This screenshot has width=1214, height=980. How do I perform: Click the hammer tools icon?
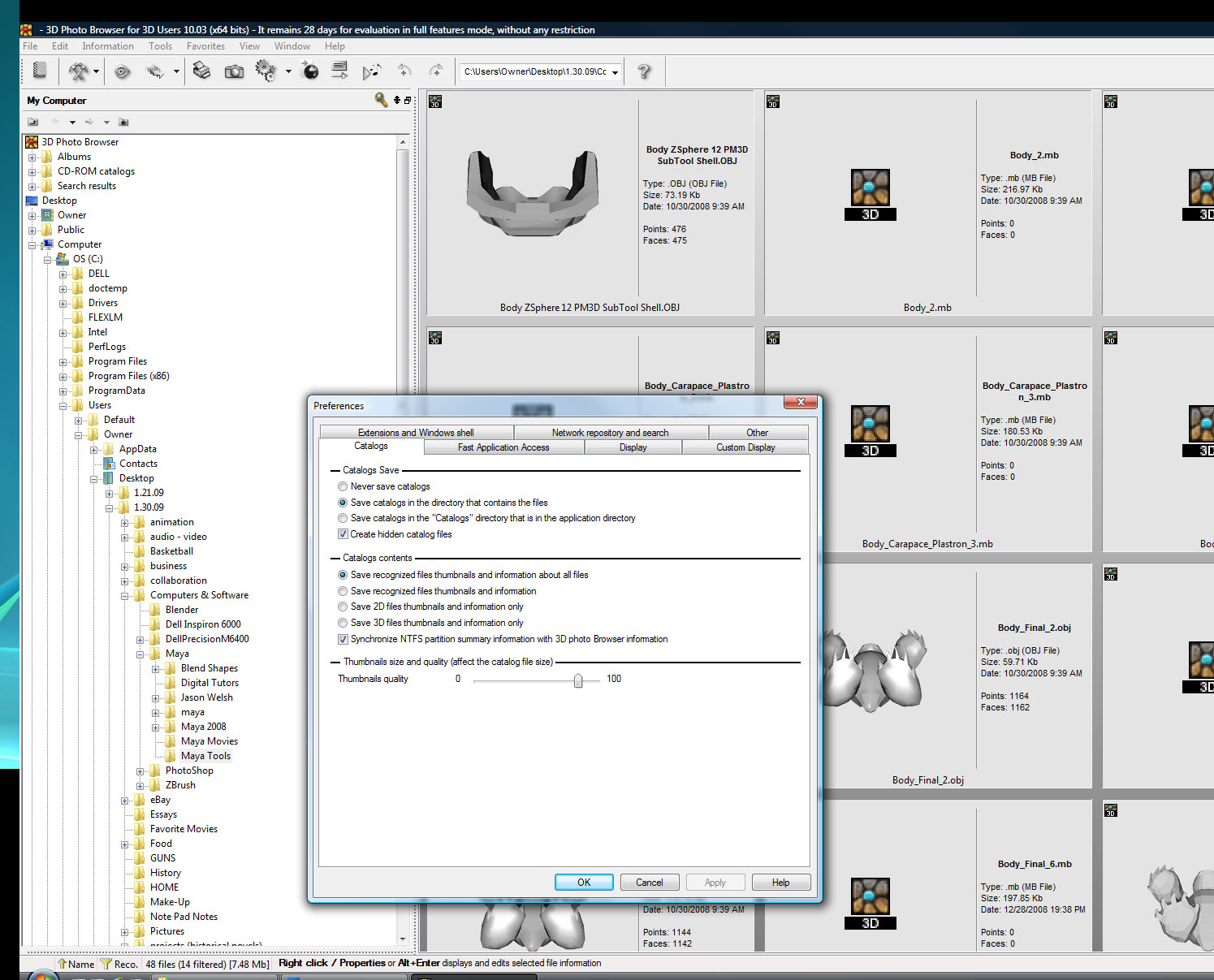(x=78, y=71)
